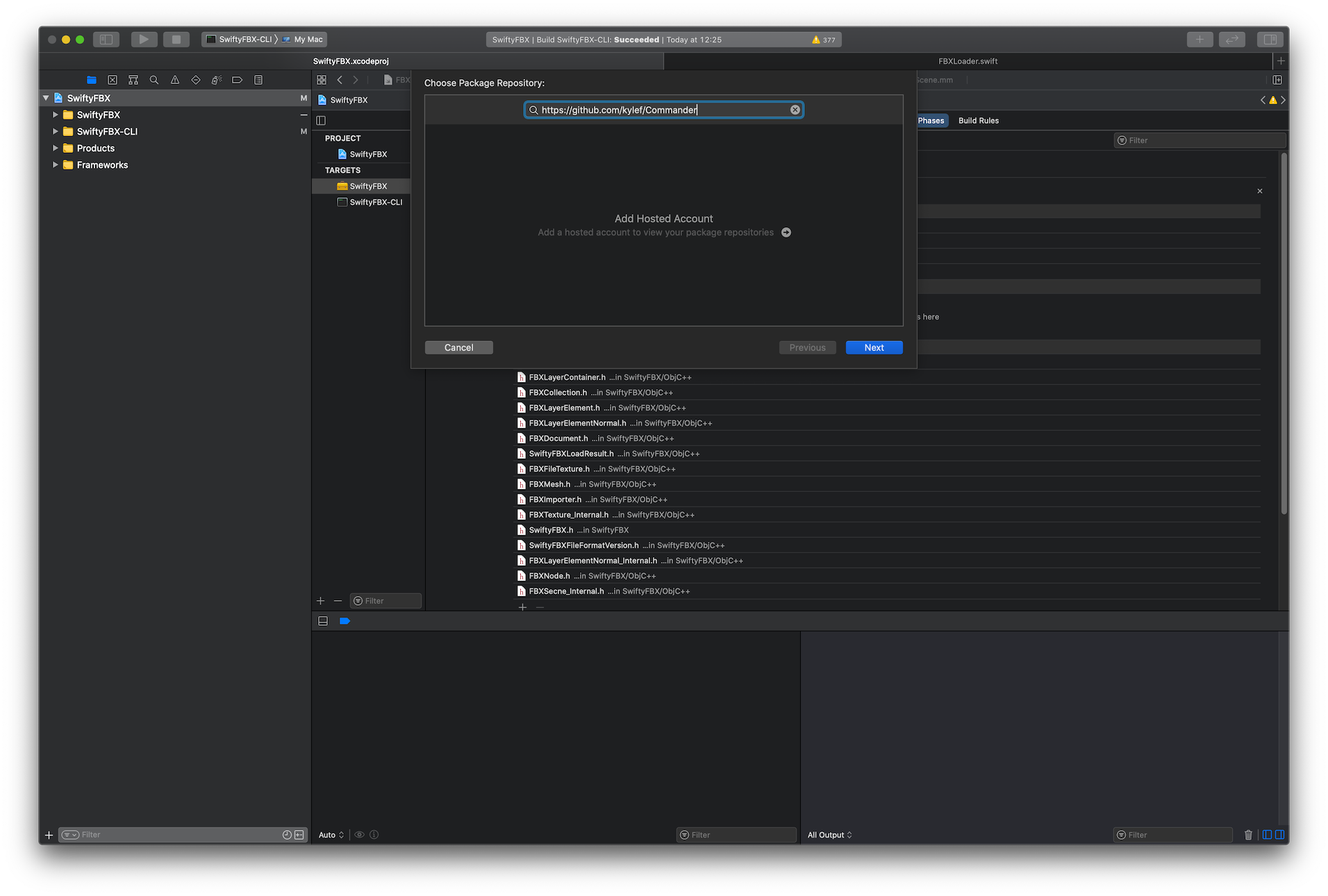This screenshot has width=1328, height=896.
Task: Open the Find navigator magnifier icon
Action: click(154, 80)
